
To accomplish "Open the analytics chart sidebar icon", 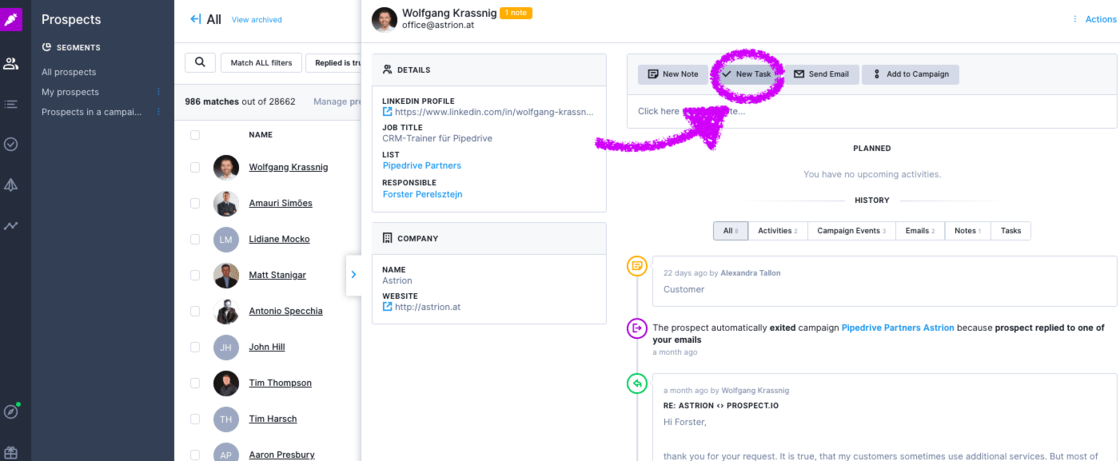I will pyautogui.click(x=11, y=226).
